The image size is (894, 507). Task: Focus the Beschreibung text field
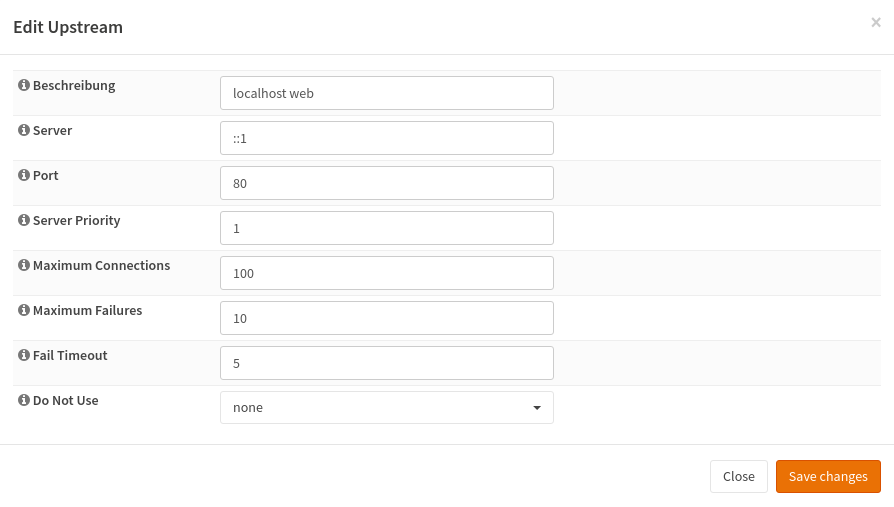[386, 93]
